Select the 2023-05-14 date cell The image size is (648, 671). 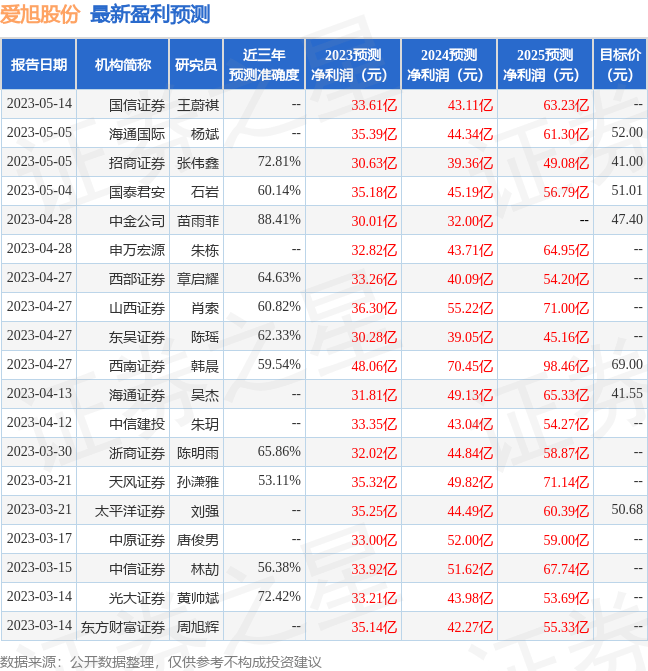coord(39,104)
